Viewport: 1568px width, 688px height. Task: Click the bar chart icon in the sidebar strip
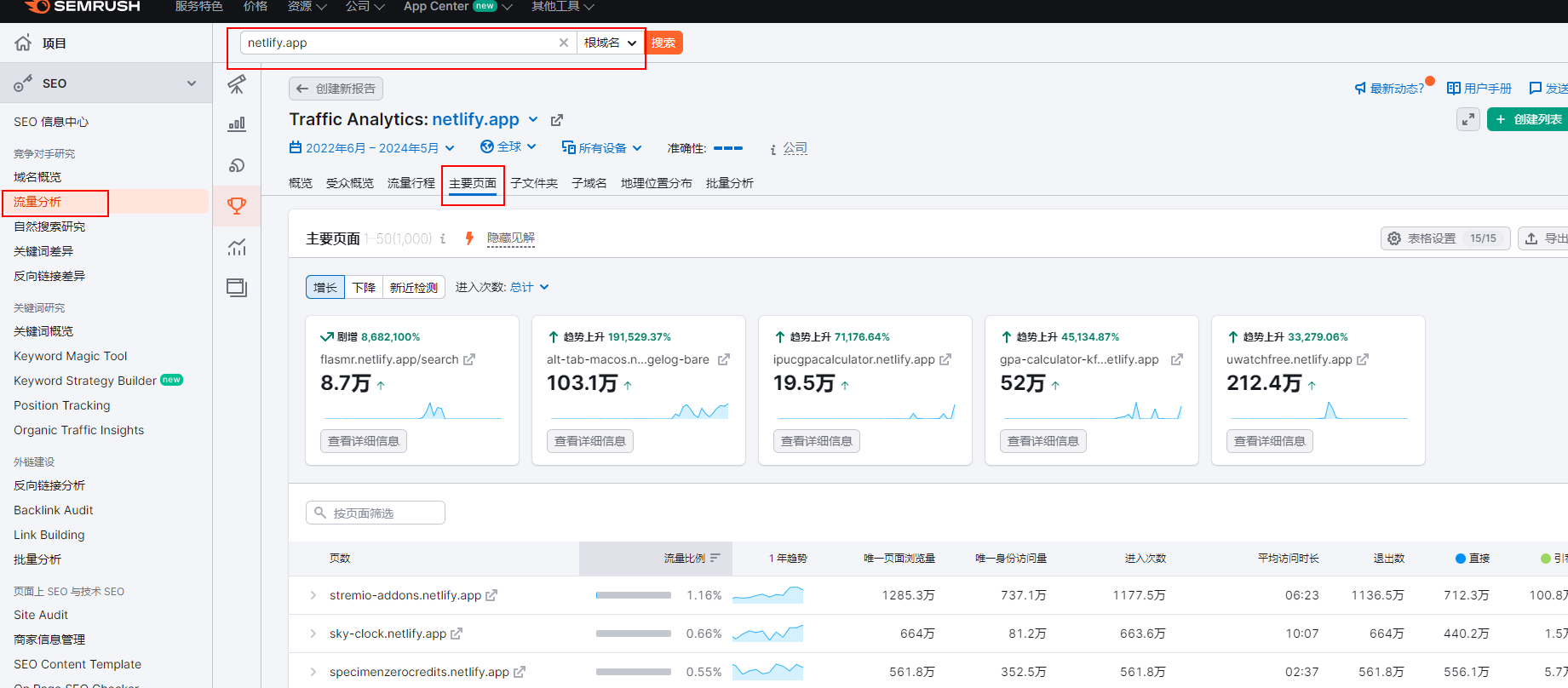point(237,124)
